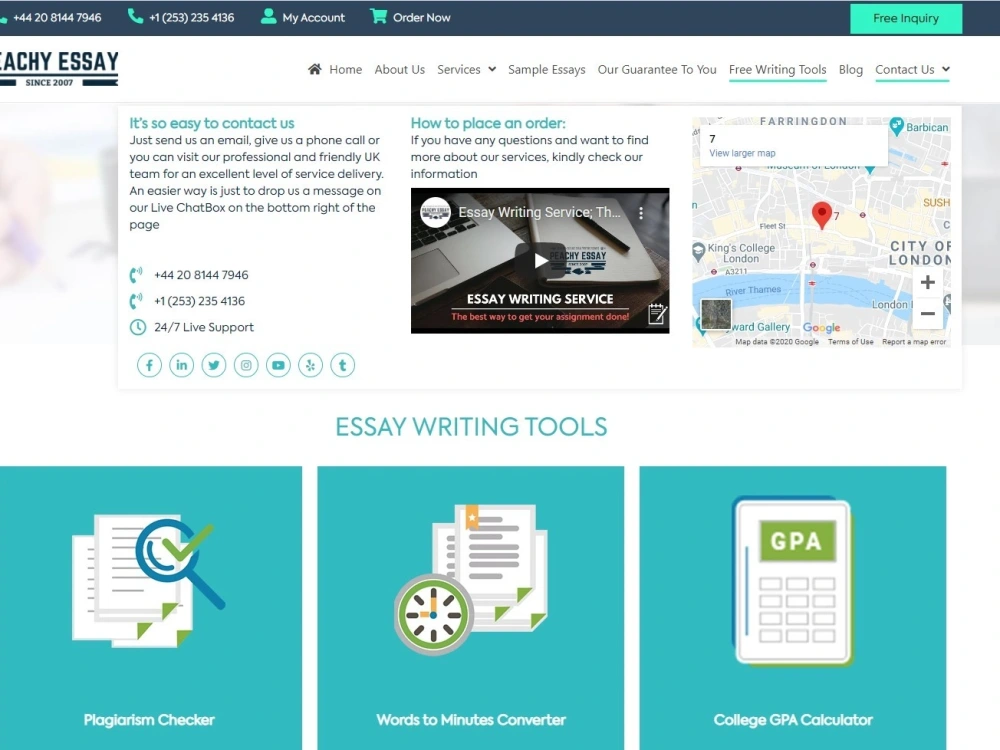The width and height of the screenshot is (1000, 750).
Task: Open the Twitter social icon
Action: (x=214, y=365)
